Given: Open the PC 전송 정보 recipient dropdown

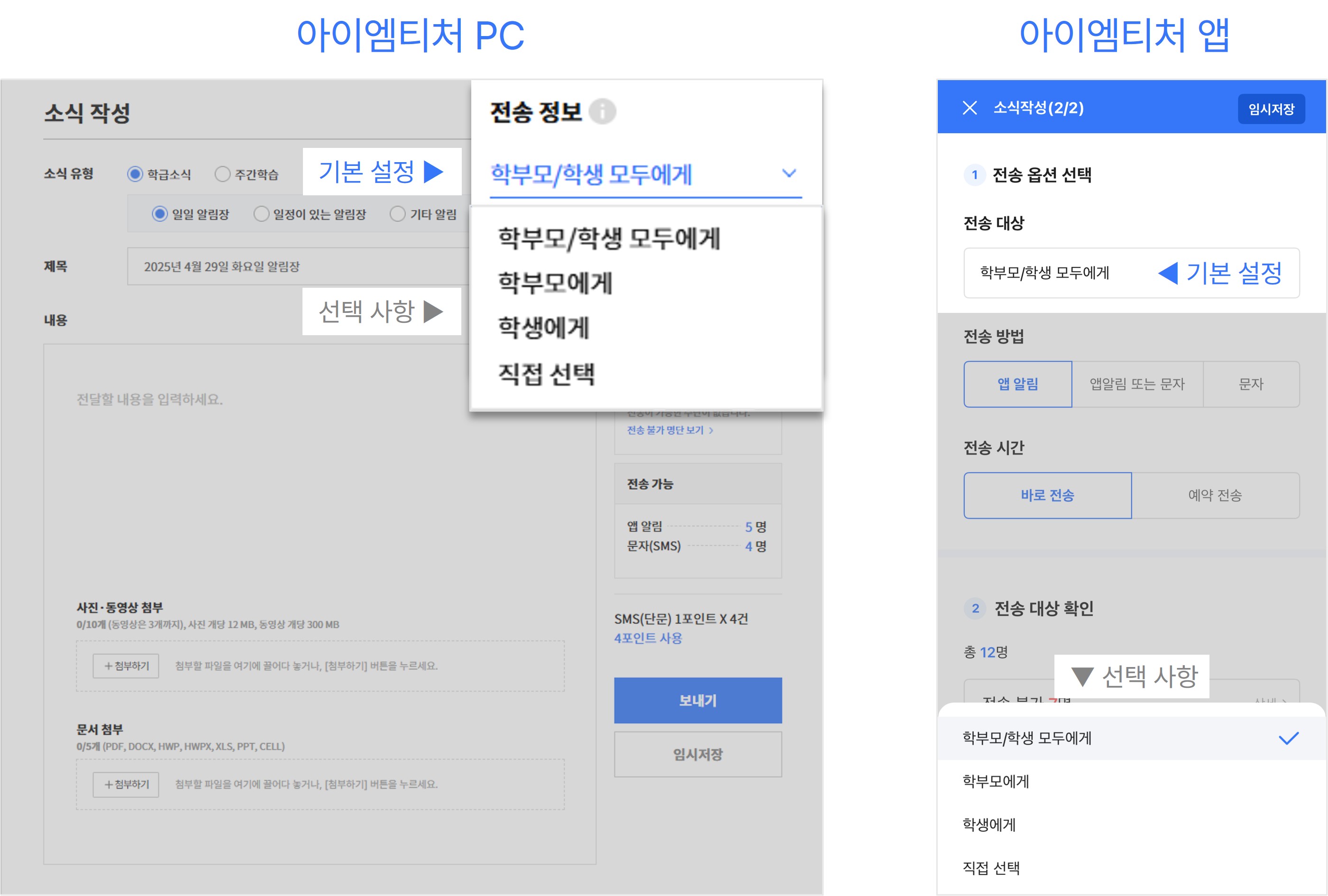Looking at the screenshot, I should (646, 174).
